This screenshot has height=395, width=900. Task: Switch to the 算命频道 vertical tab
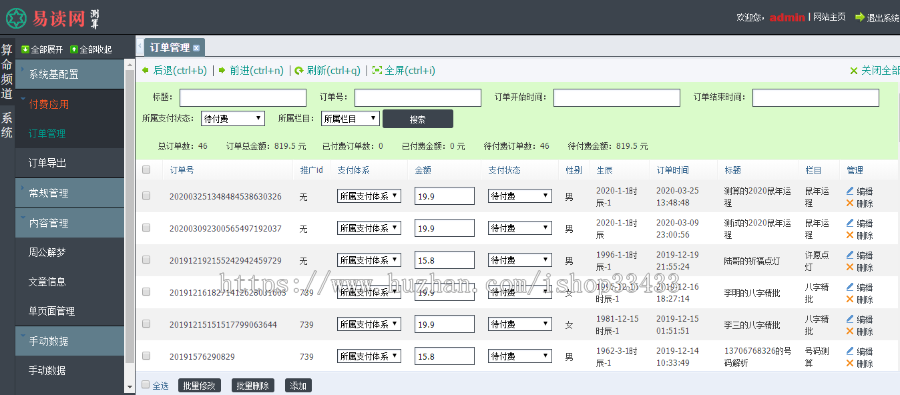pyautogui.click(x=7, y=72)
